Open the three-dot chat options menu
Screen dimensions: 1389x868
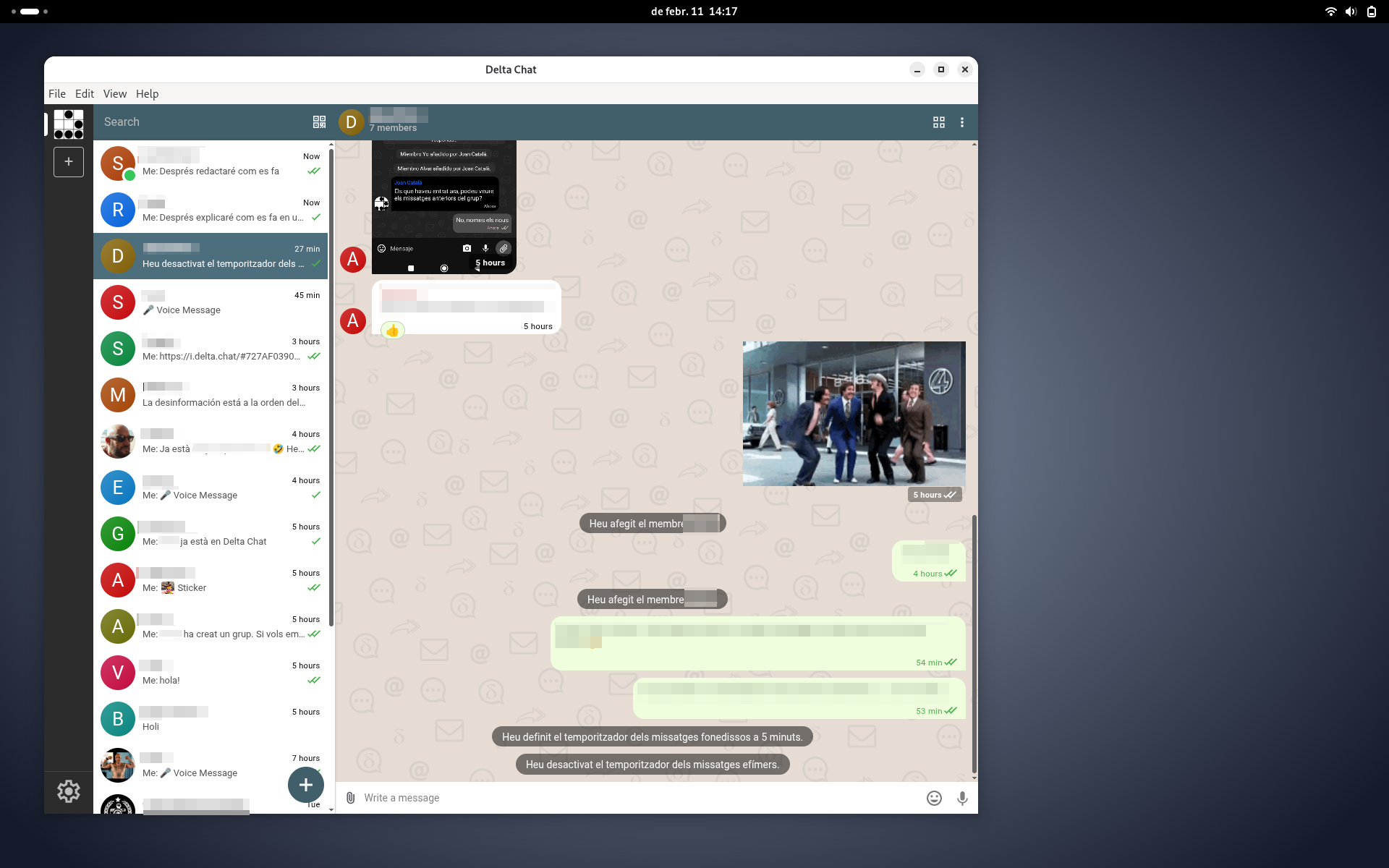pyautogui.click(x=962, y=122)
